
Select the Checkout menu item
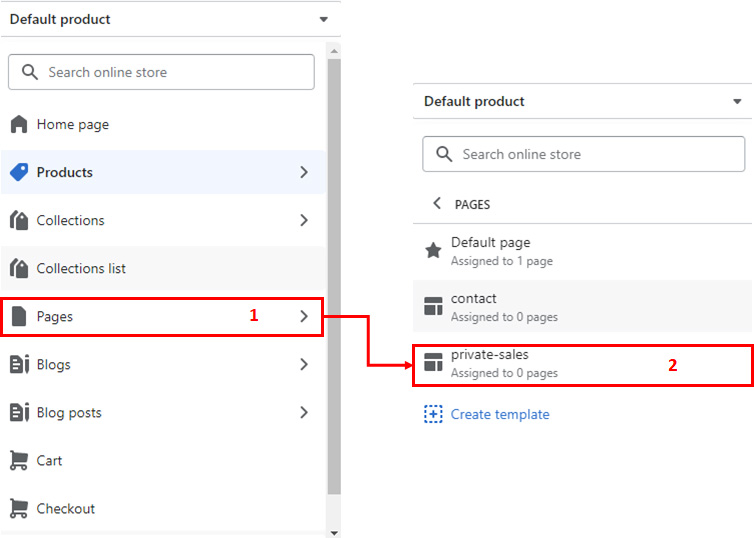[163, 508]
